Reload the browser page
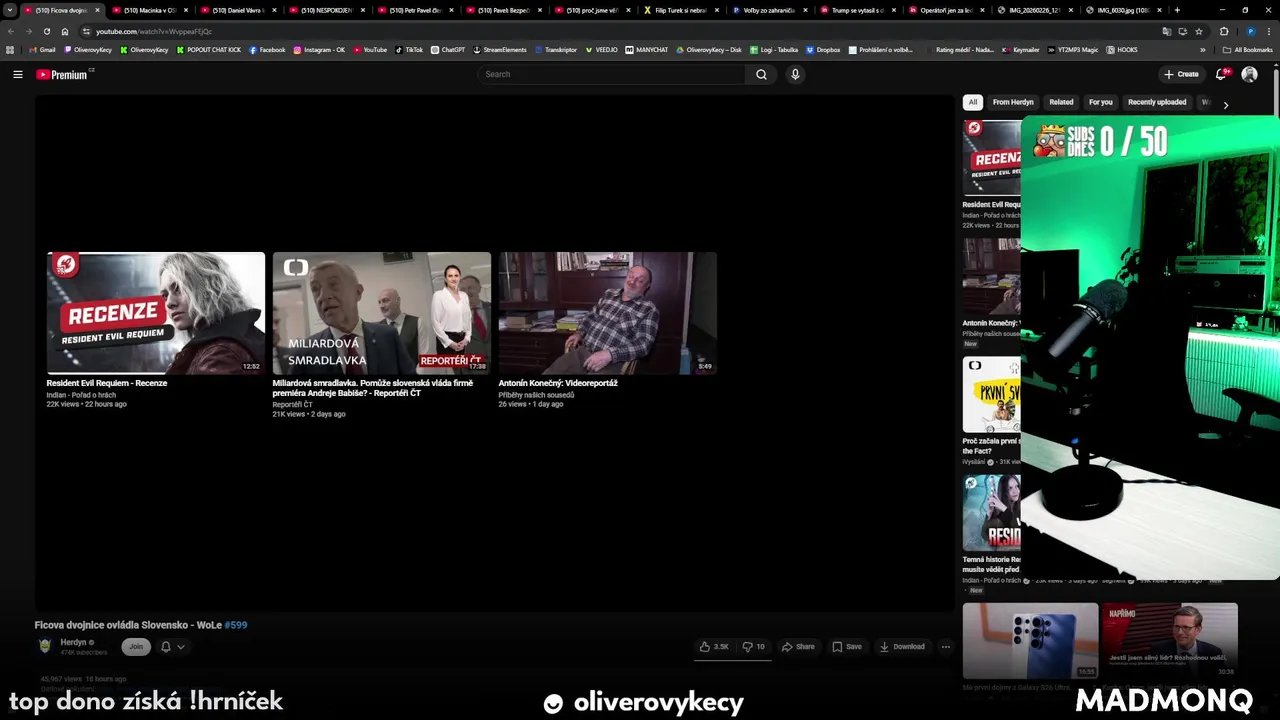The height and width of the screenshot is (720, 1280). [x=46, y=31]
